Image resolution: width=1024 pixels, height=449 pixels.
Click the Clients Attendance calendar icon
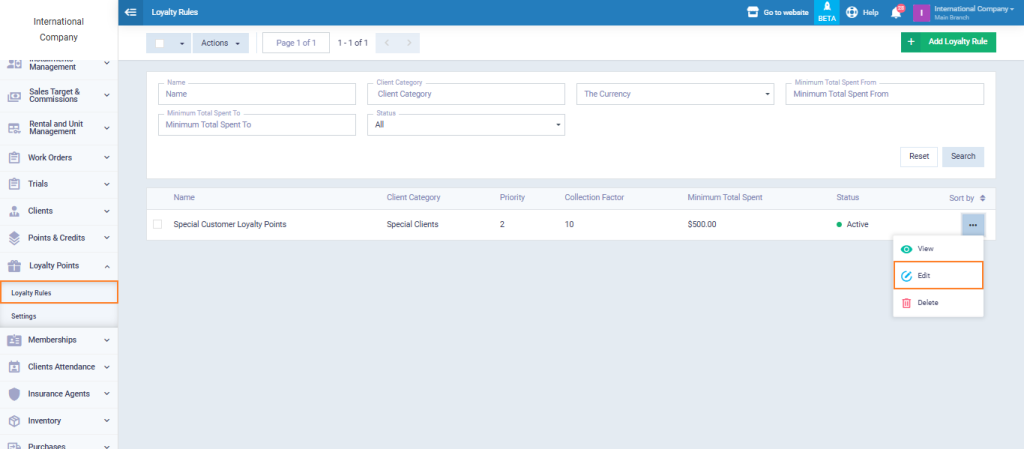pyautogui.click(x=14, y=367)
